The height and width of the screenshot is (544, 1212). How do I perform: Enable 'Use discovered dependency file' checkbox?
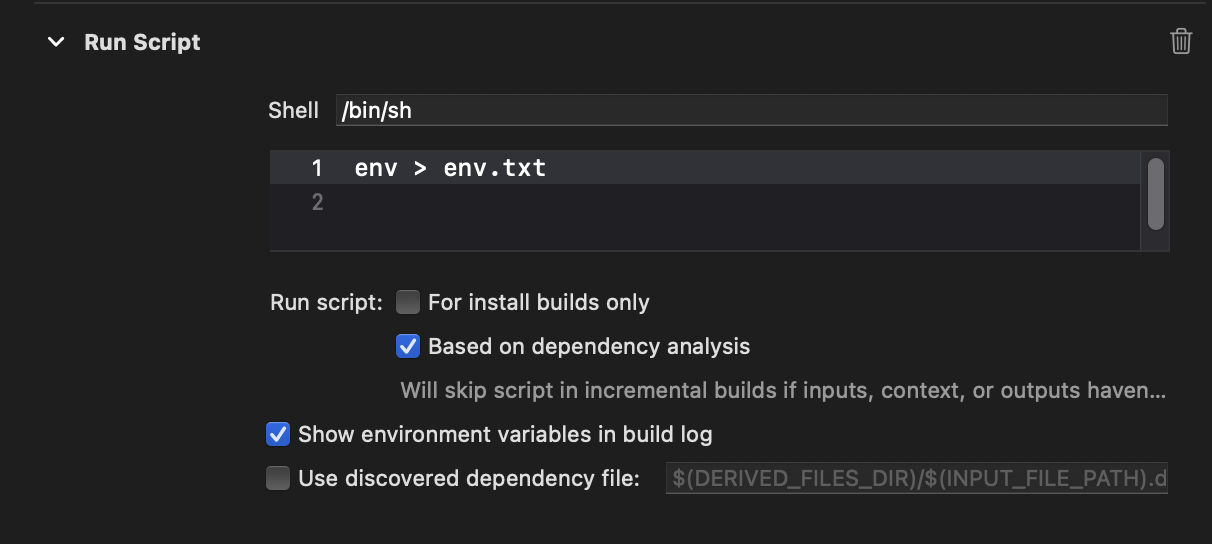278,478
